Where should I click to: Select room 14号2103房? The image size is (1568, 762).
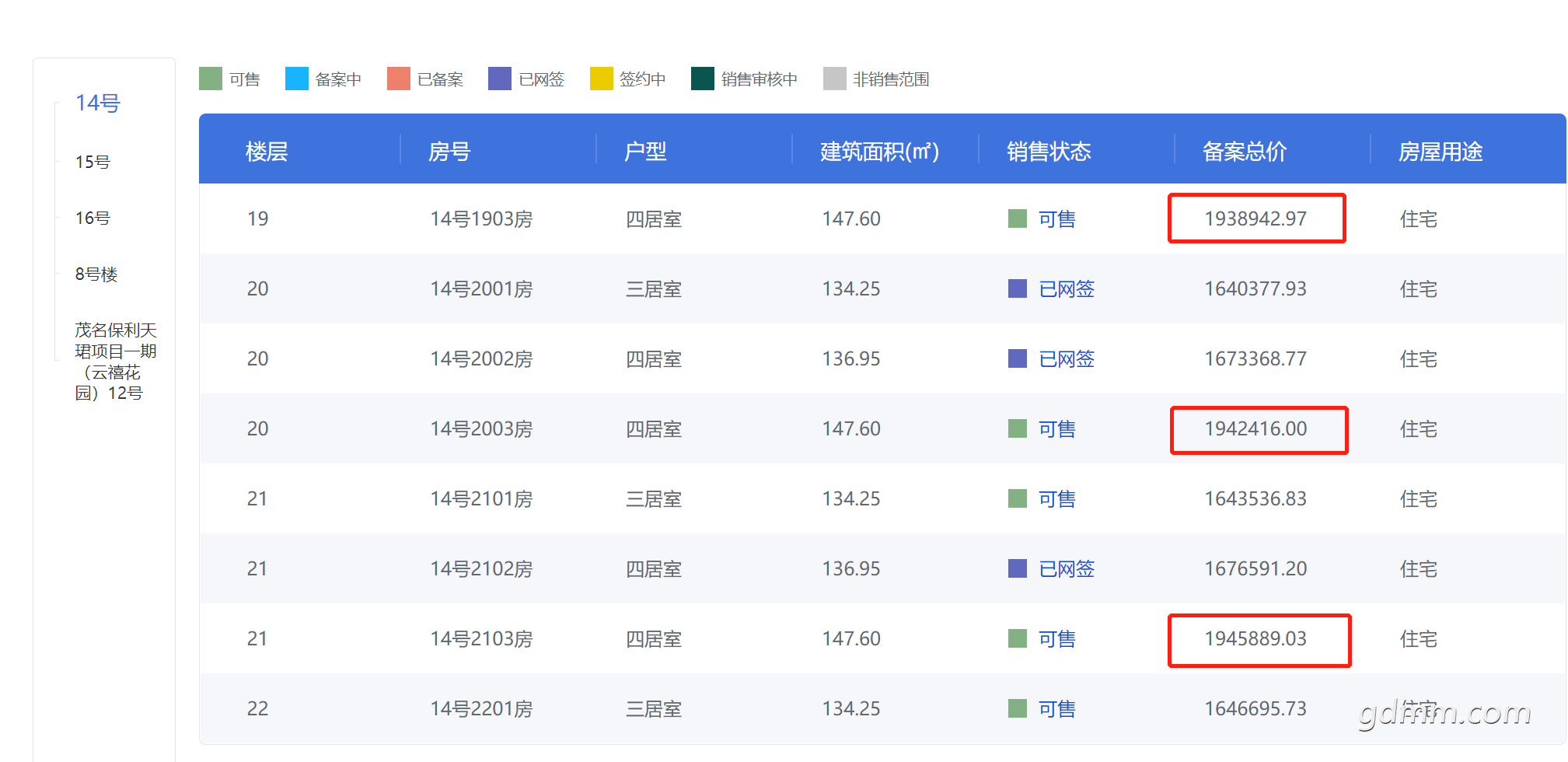pos(481,638)
